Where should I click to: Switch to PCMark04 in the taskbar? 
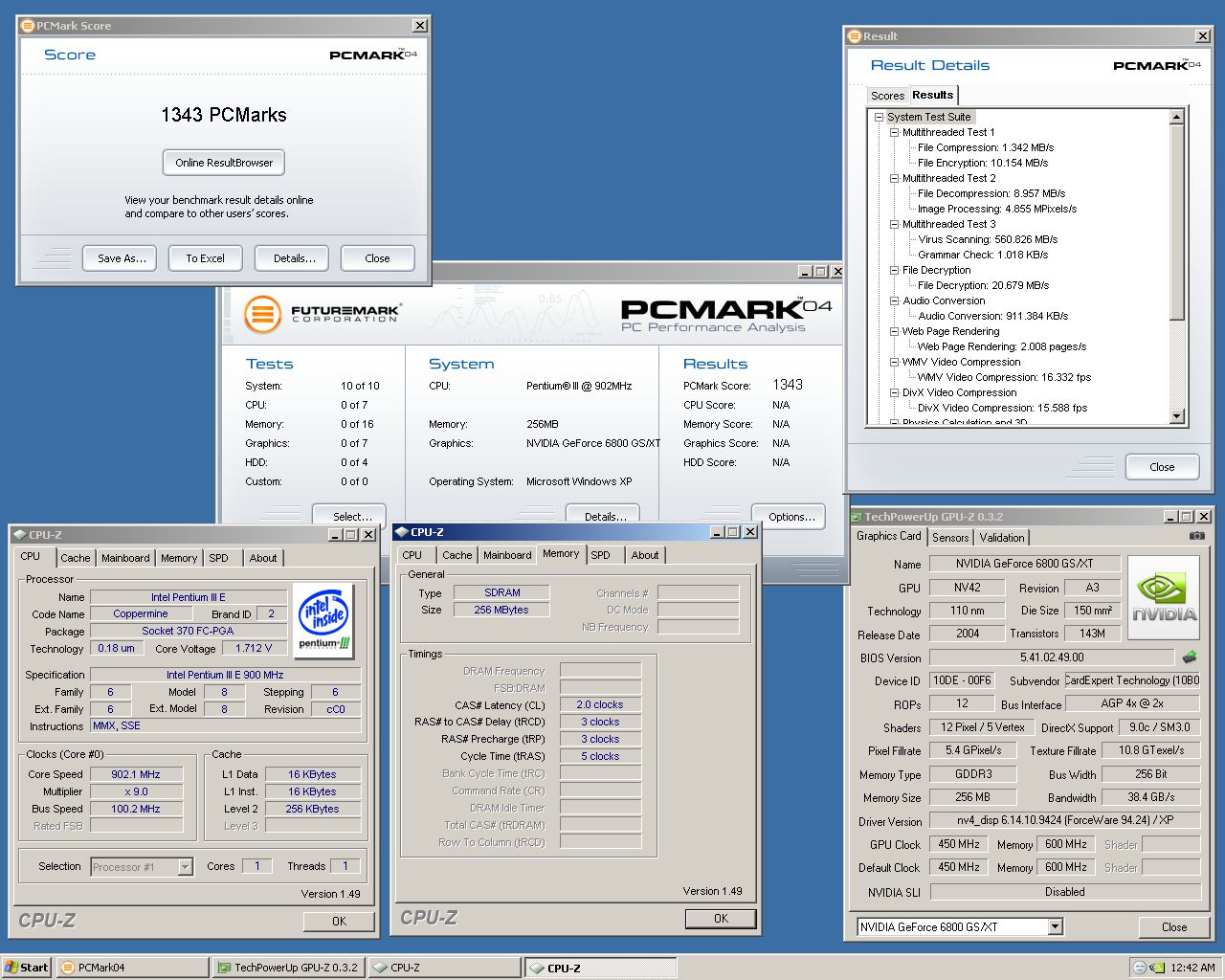[x=132, y=968]
